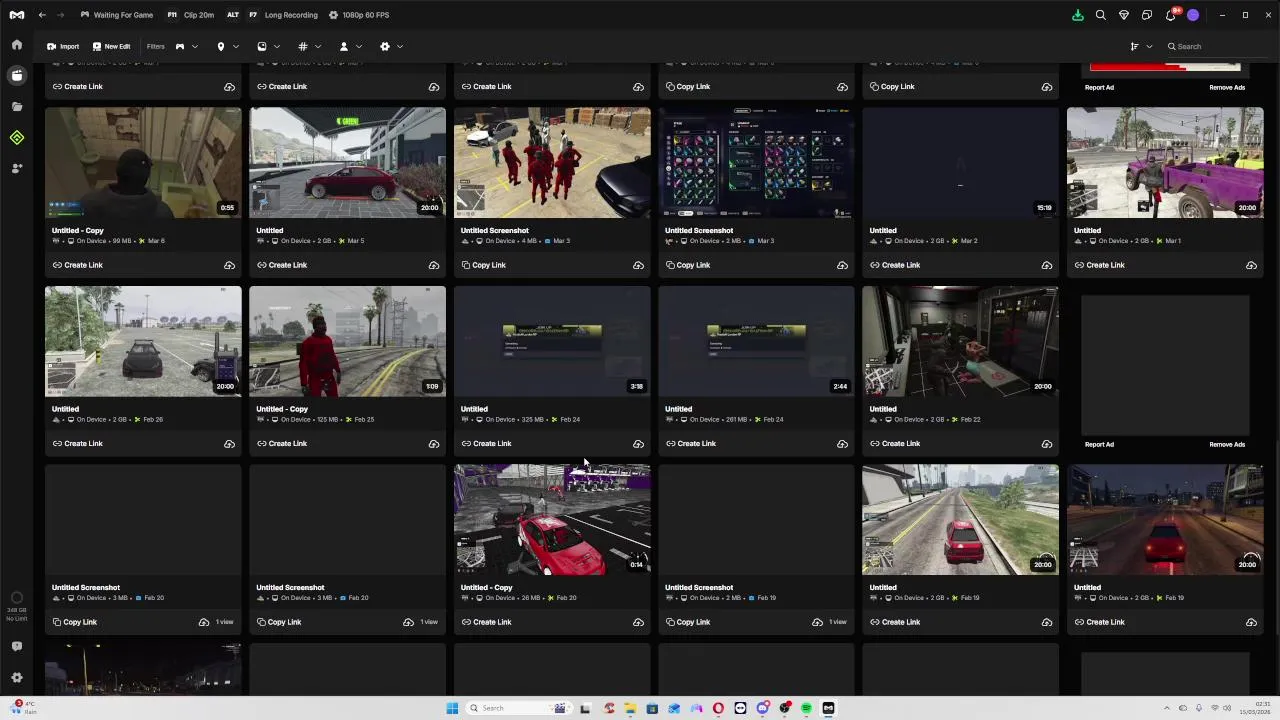The image size is (1280, 720).
Task: Open thumbnail of red-suited man on street
Action: coord(347,341)
